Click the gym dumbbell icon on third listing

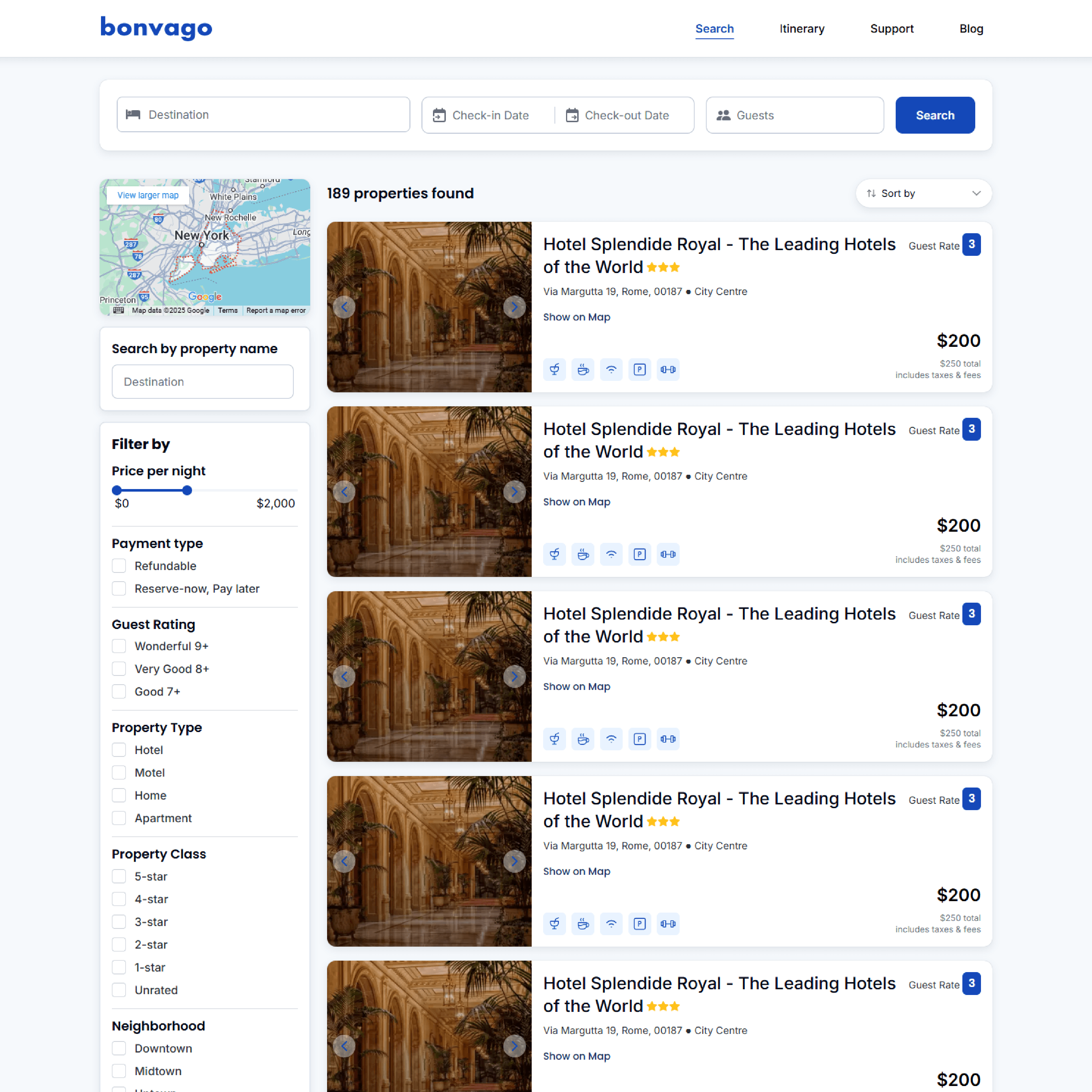point(668,739)
